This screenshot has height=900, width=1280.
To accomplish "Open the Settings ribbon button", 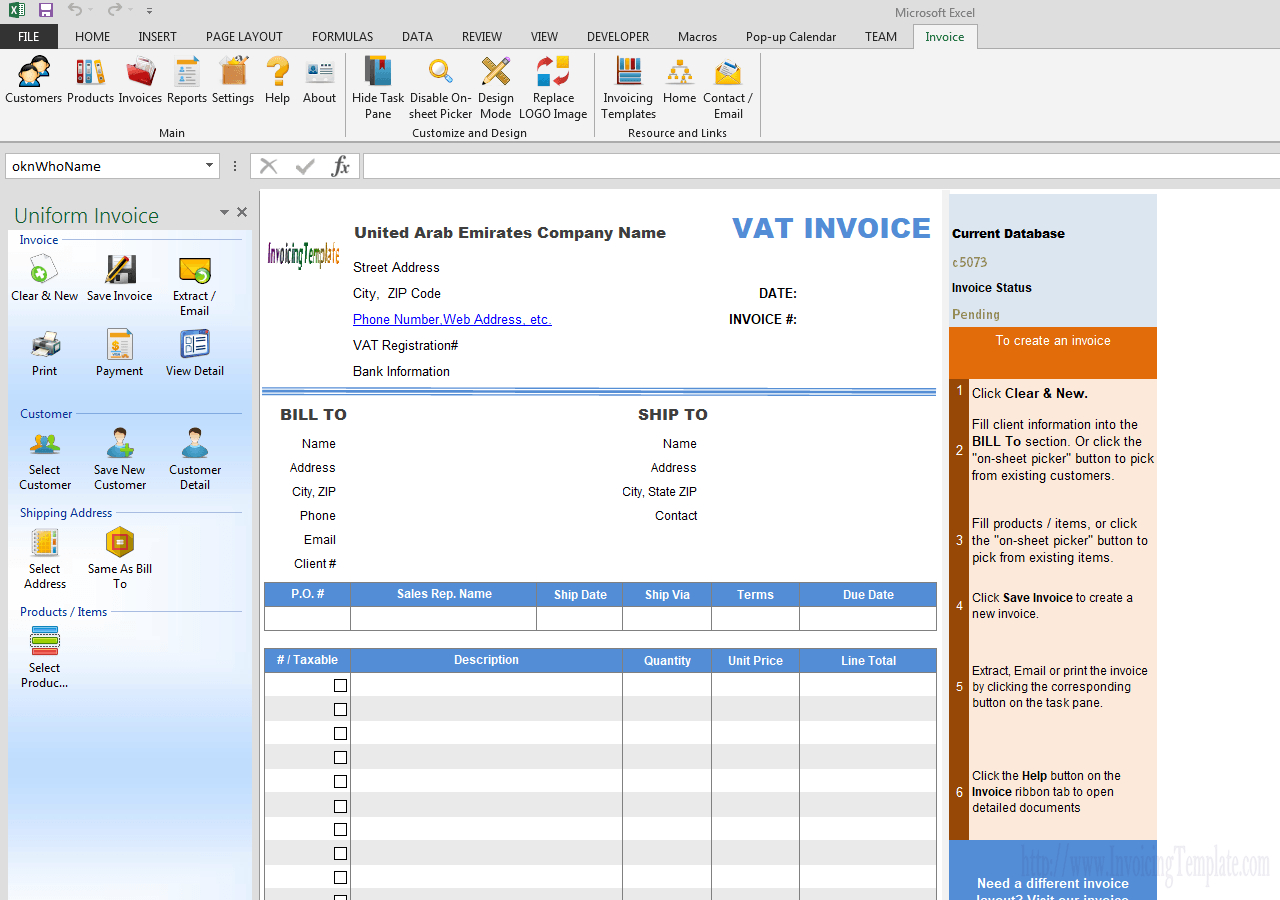I will tap(233, 80).
